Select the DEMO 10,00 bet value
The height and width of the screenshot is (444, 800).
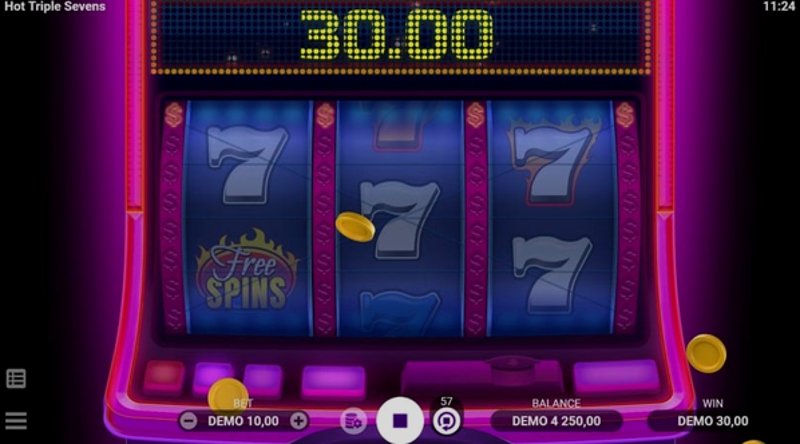tap(243, 421)
